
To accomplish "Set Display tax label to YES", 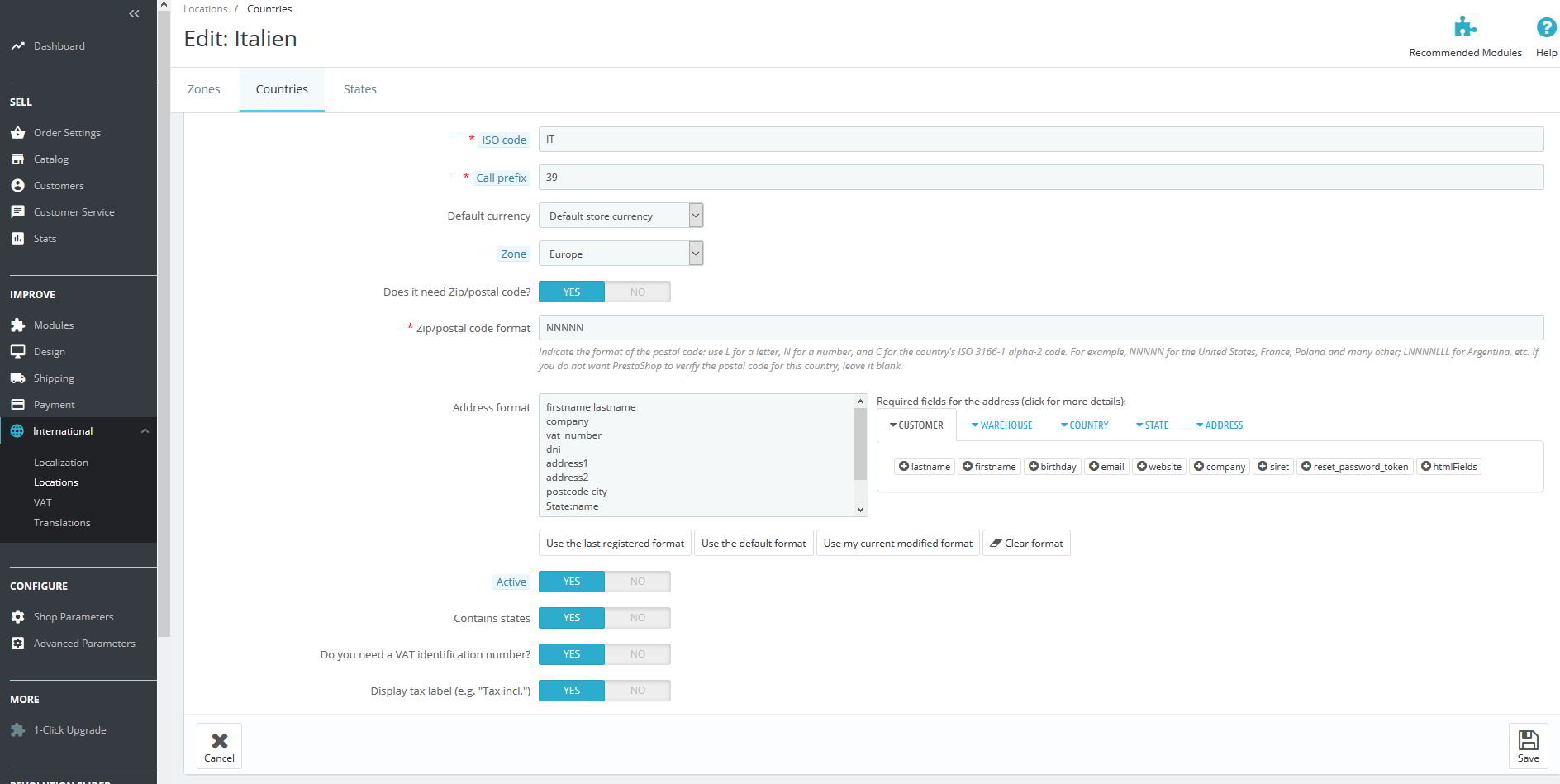I will 572,691.
